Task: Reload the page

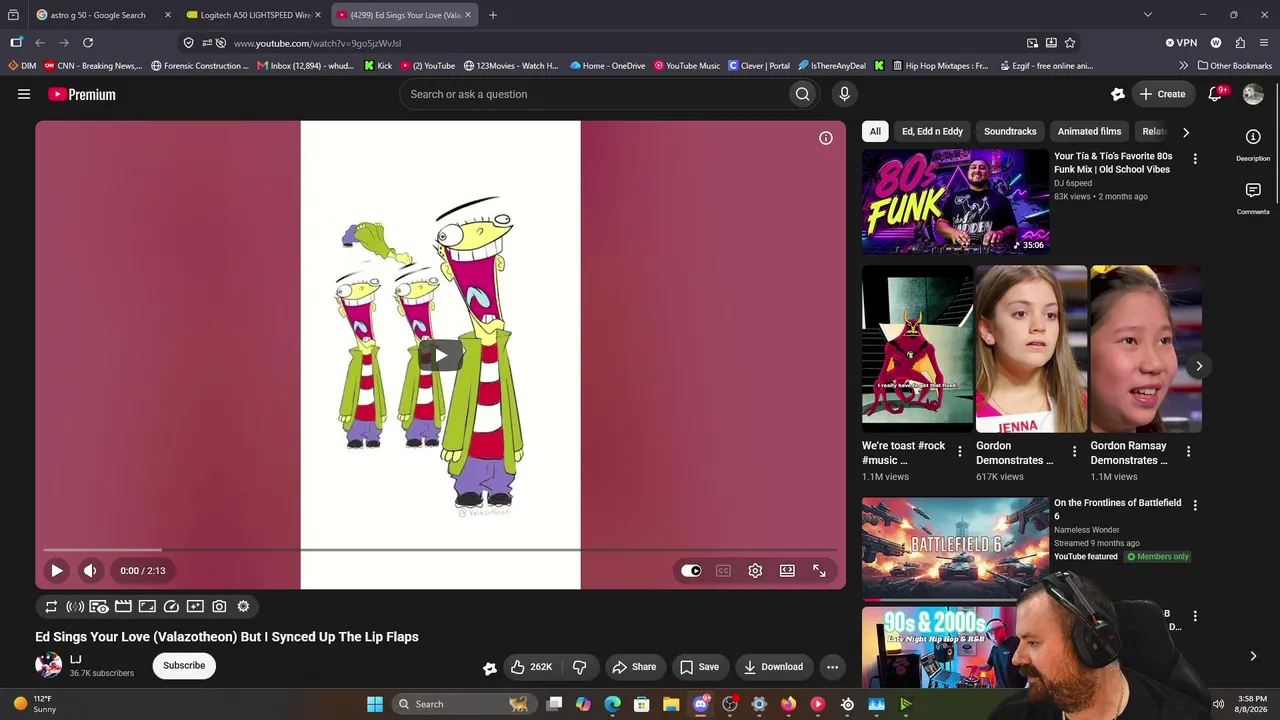Action: coord(88,43)
